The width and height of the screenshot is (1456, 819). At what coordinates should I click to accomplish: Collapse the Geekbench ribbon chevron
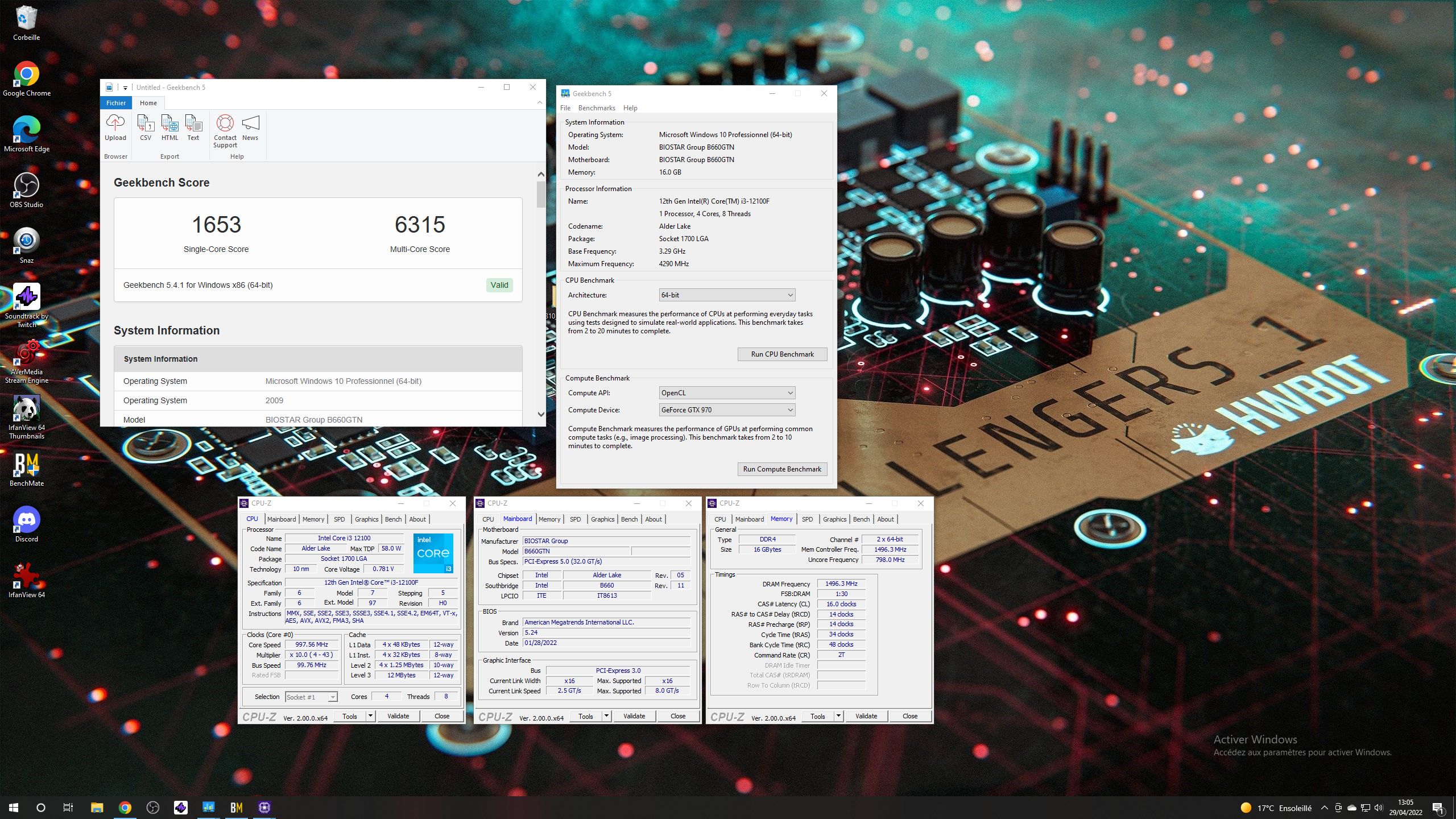[x=539, y=102]
